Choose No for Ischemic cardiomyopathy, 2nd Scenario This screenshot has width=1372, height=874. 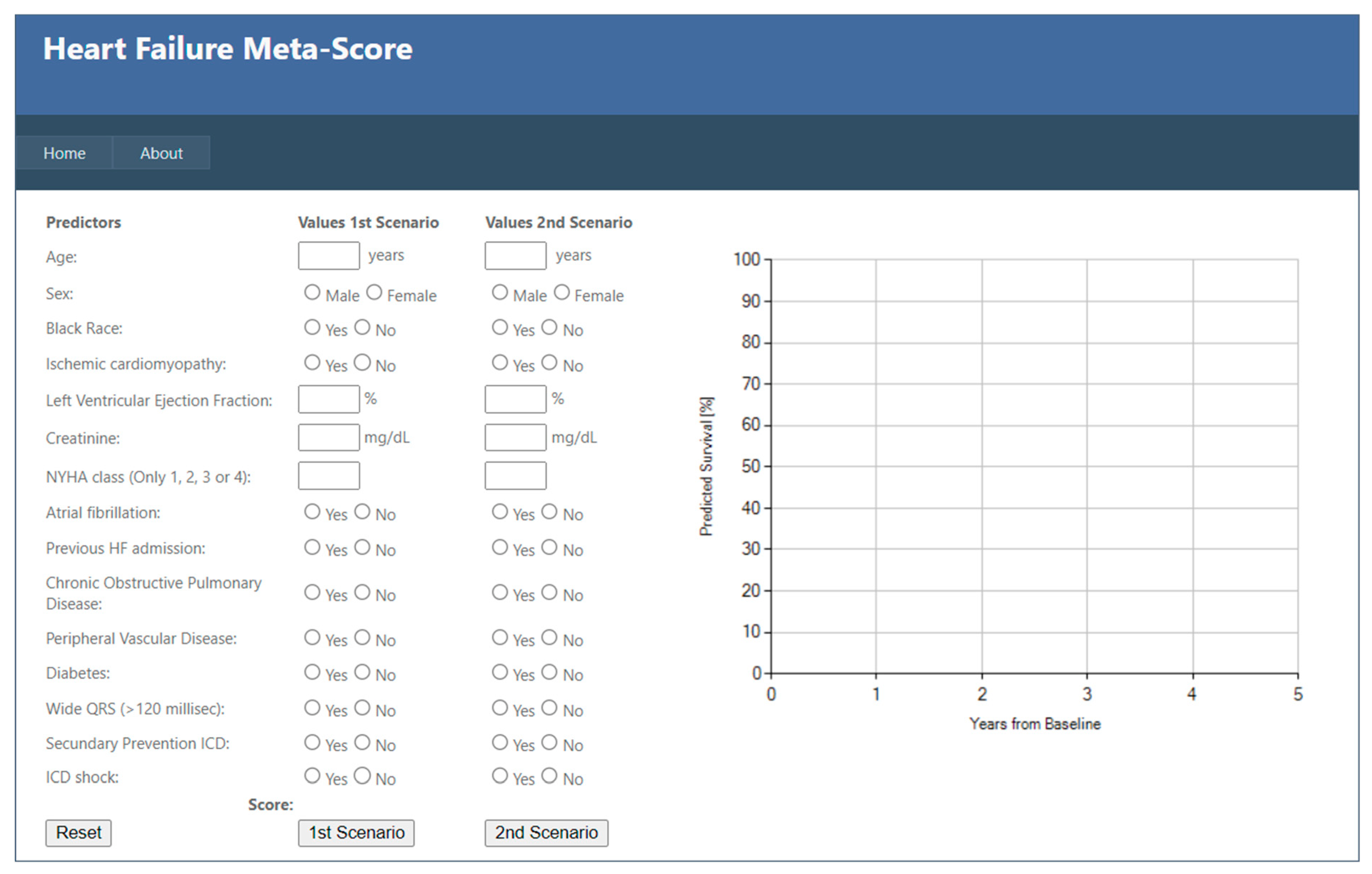tap(549, 362)
